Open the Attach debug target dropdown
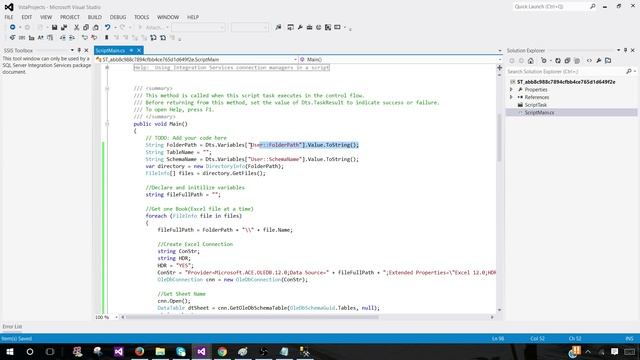640x360 pixels. click(x=167, y=27)
